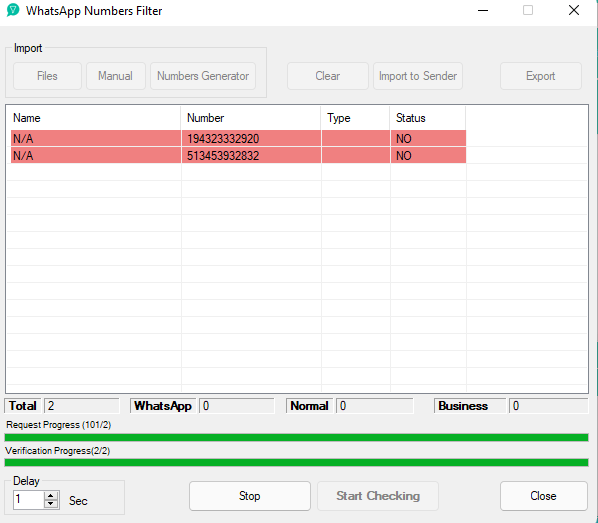Click the Verification Progress bar
Viewport: 598px width, 523px height.
296,463
